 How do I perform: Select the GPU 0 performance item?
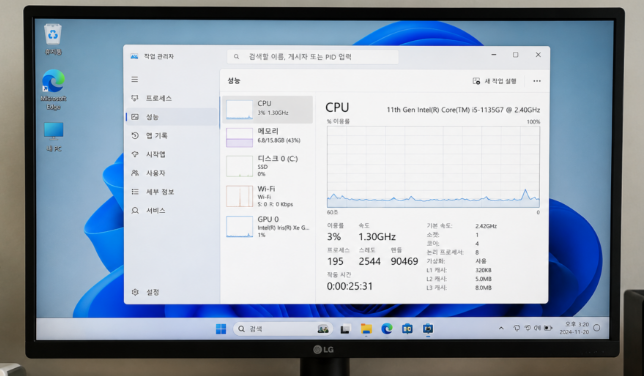(267, 227)
